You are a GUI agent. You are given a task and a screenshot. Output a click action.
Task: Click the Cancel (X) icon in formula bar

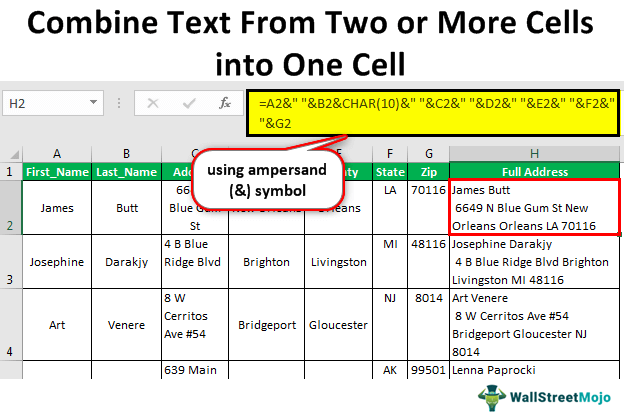[x=152, y=102]
